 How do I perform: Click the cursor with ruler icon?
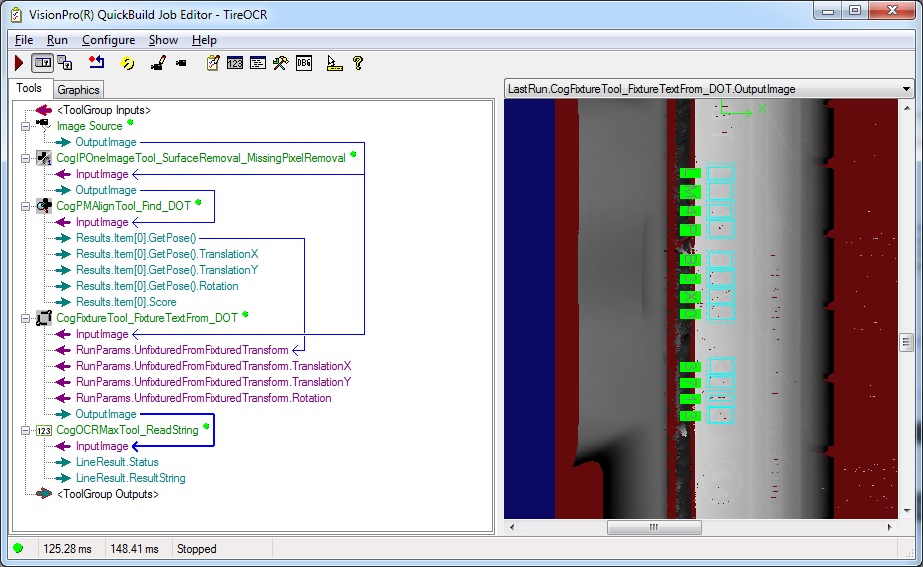pos(334,63)
